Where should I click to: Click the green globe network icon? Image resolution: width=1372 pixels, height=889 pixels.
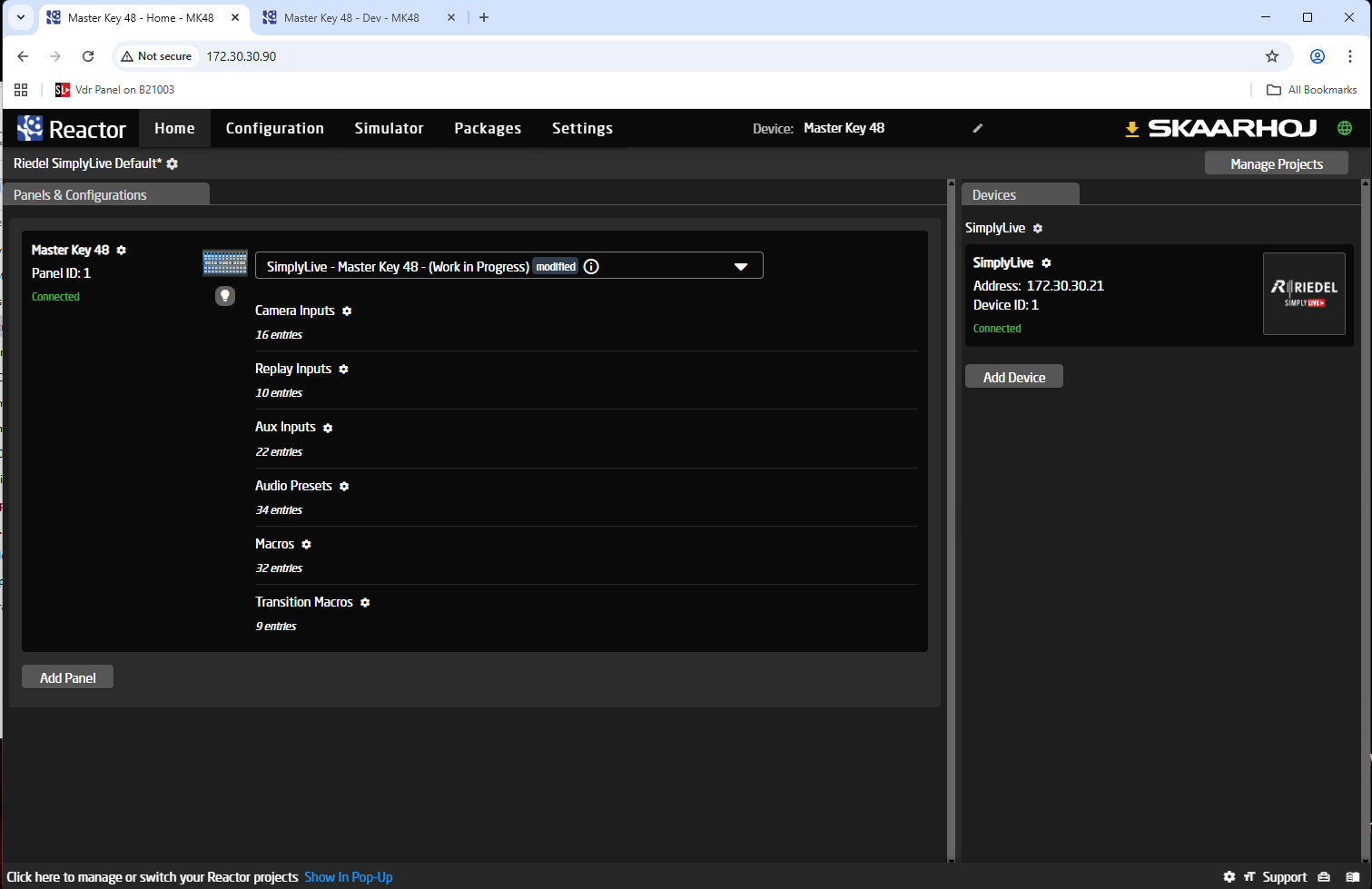tap(1345, 128)
